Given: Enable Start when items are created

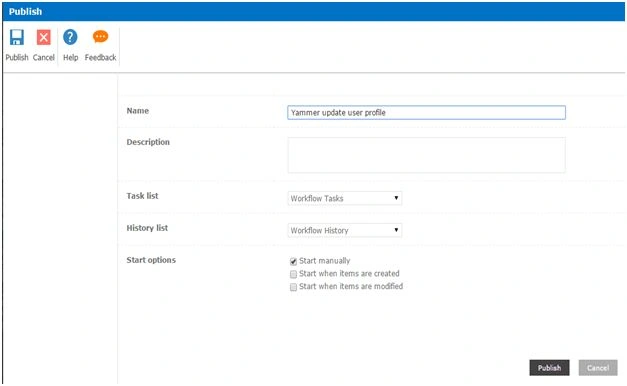Looking at the screenshot, I should click(293, 274).
